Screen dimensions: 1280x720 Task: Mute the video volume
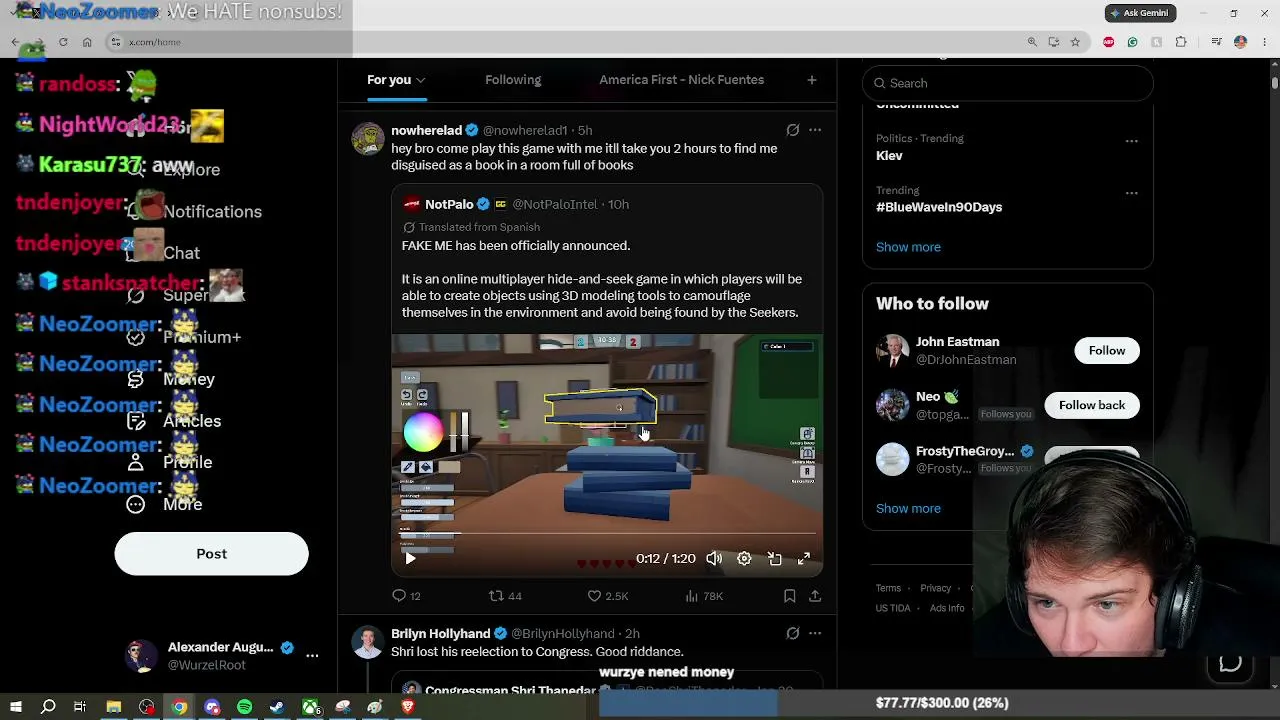pos(714,559)
